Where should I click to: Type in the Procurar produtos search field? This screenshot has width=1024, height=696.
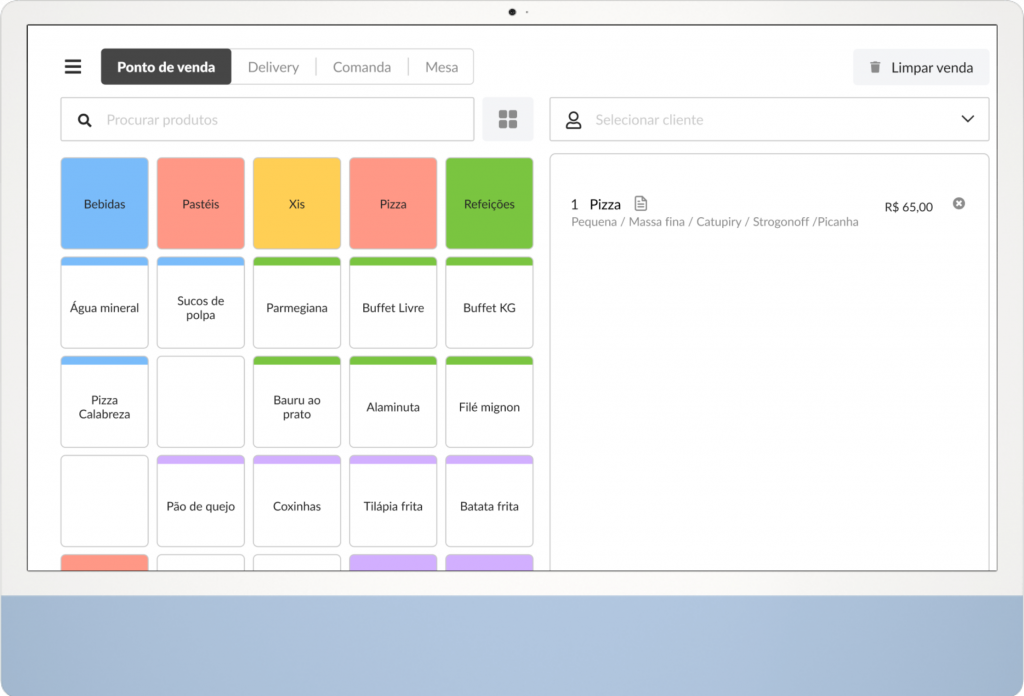(280, 120)
